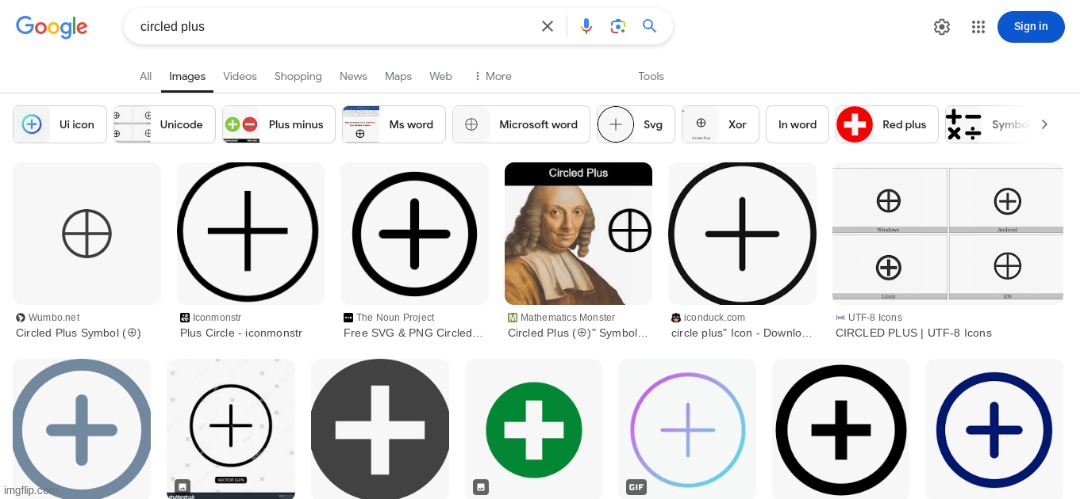Select the 'Unicode' filter chip
The height and width of the screenshot is (499, 1080).
[165, 124]
